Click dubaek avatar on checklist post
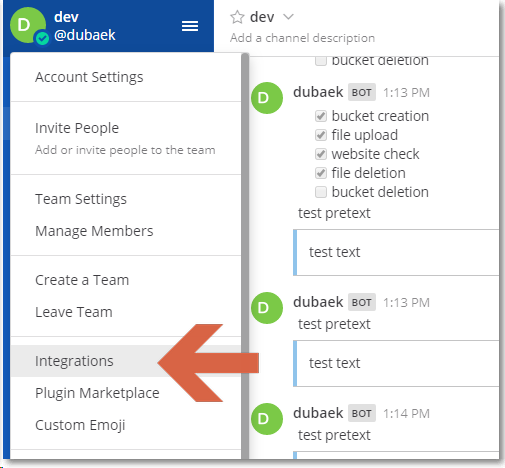 [x=267, y=98]
